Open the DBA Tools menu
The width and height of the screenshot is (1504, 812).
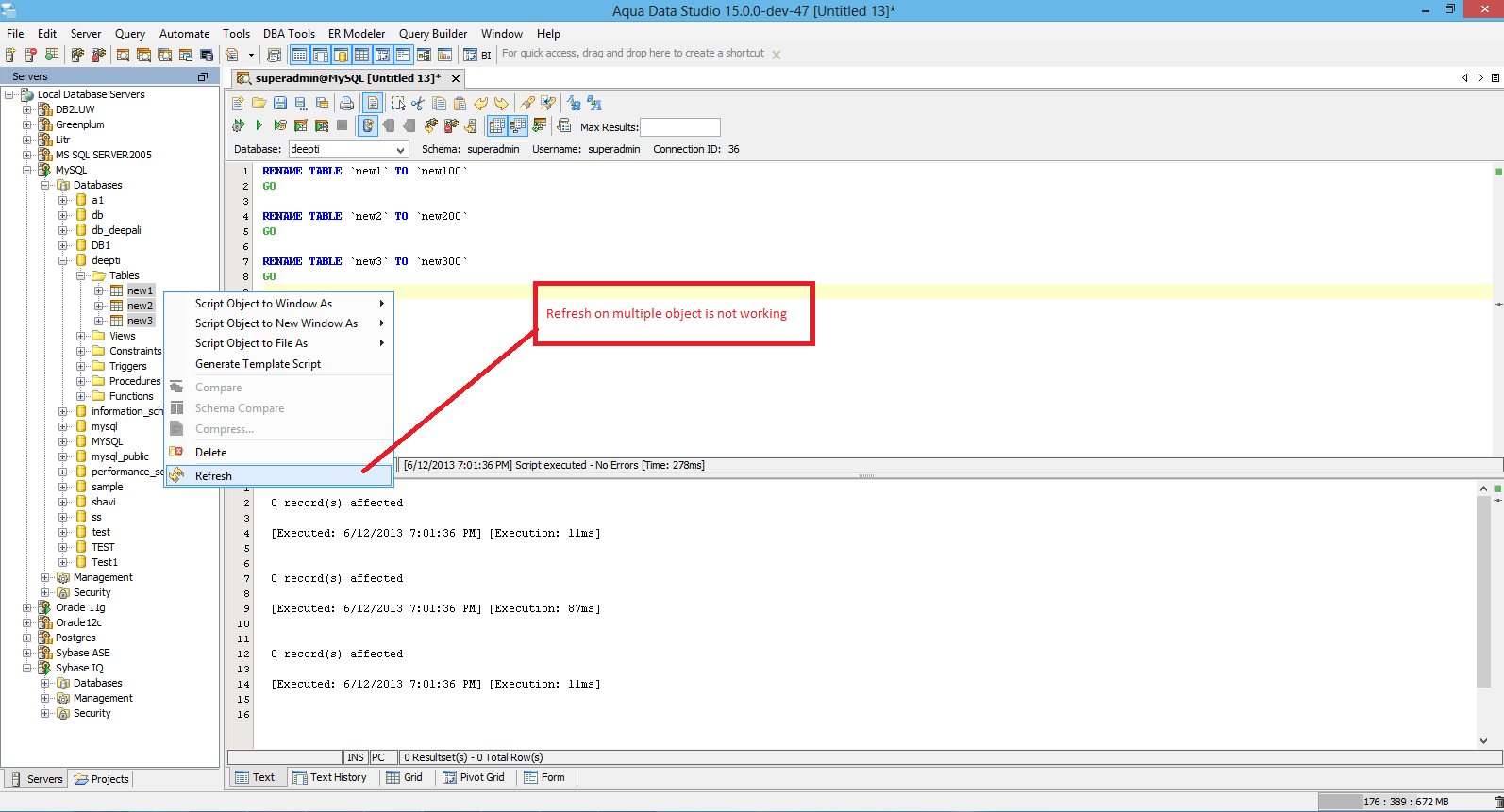point(289,33)
